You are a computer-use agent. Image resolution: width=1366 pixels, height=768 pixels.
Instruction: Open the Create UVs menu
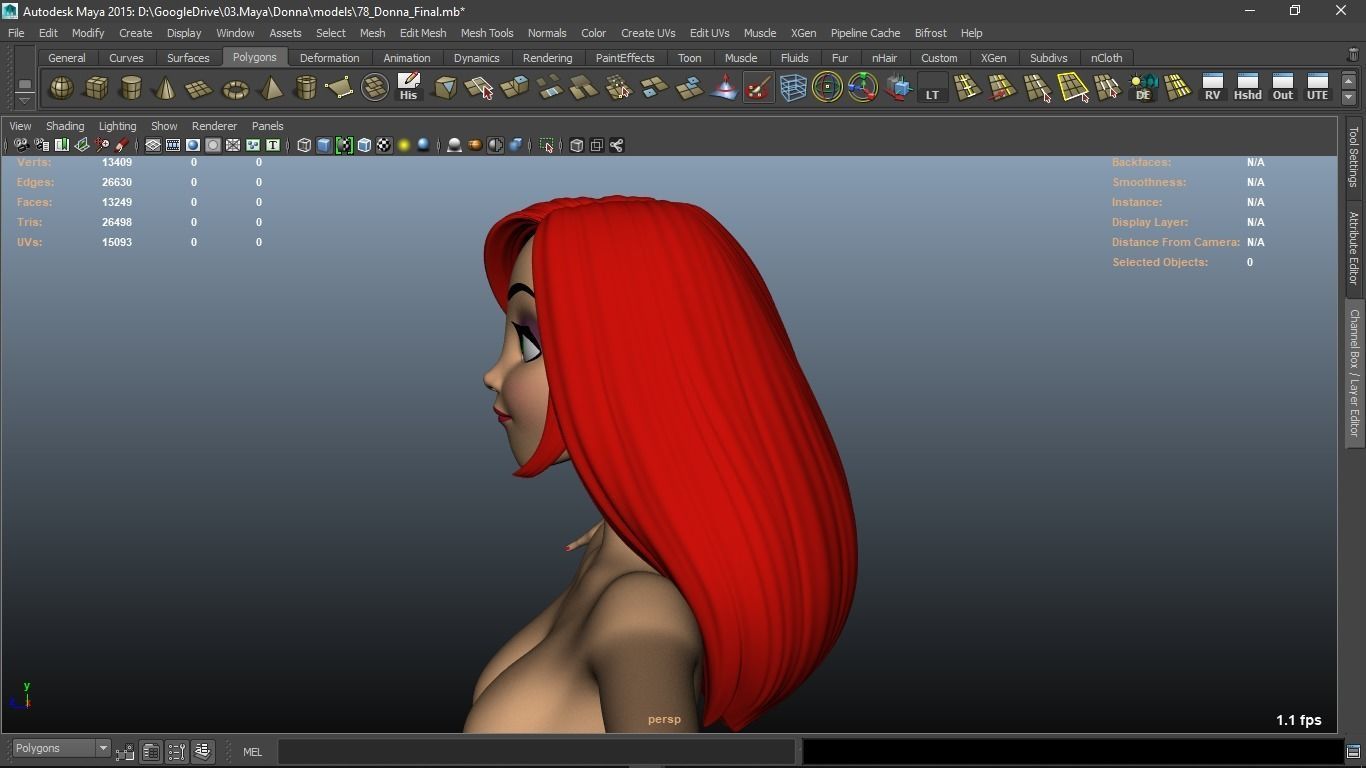[x=648, y=33]
